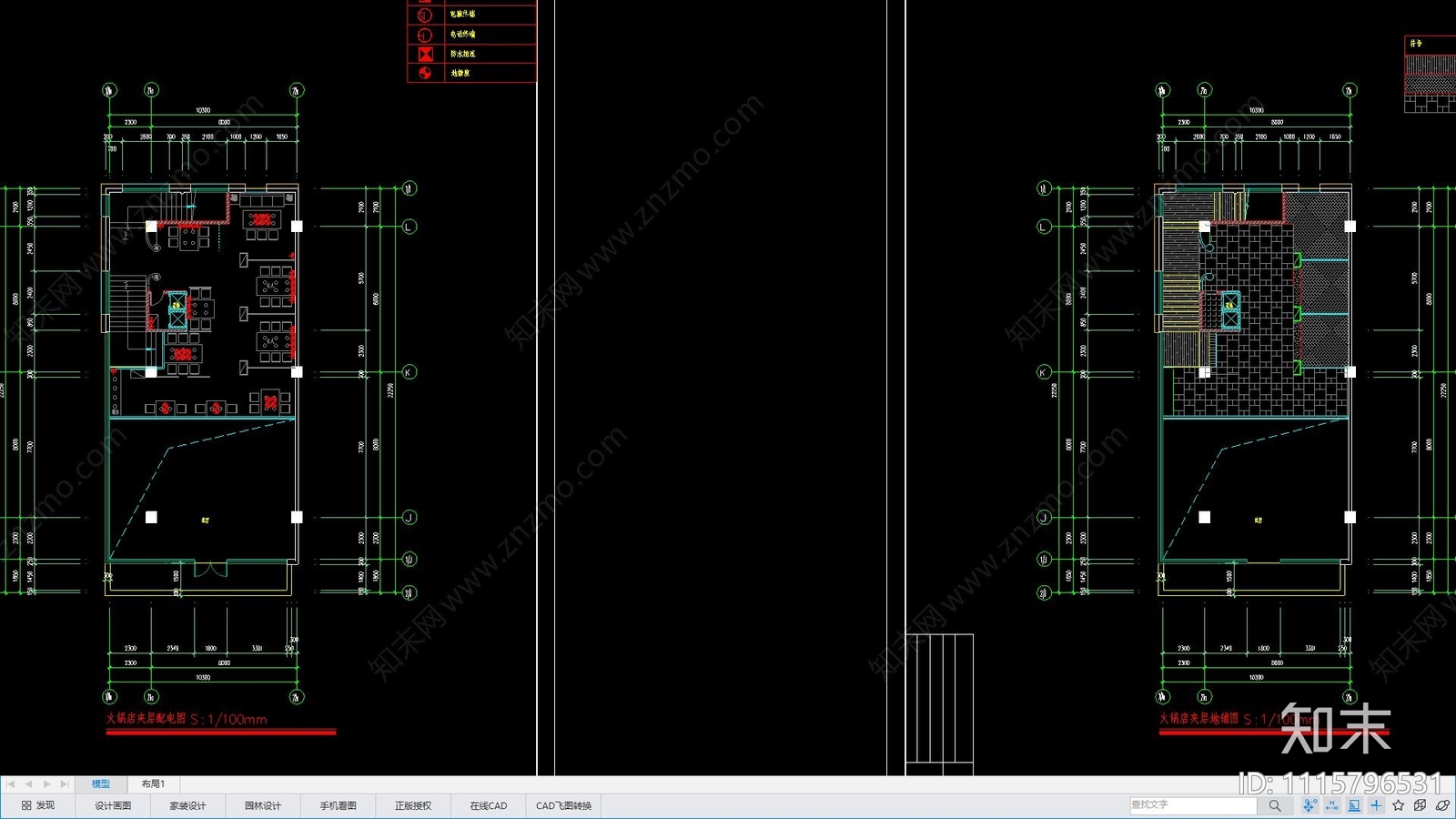This screenshot has height=819, width=1456.
Task: Switch to the 布局1 layout tab
Action: click(x=153, y=784)
